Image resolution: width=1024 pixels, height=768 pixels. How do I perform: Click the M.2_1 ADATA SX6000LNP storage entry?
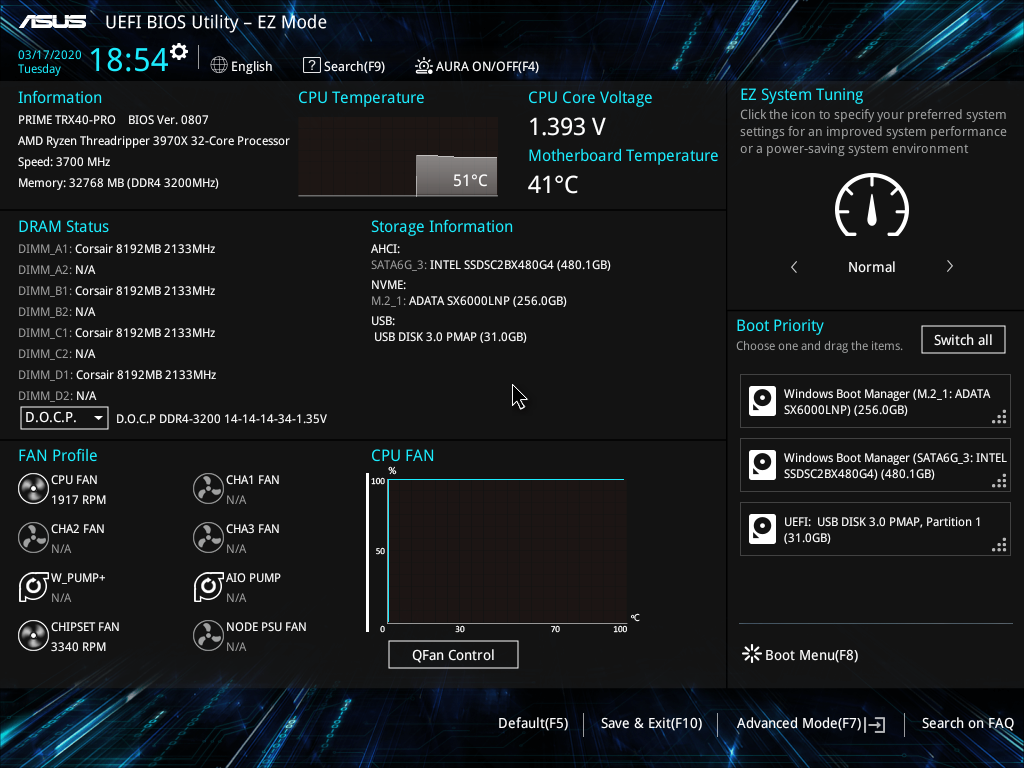469,301
